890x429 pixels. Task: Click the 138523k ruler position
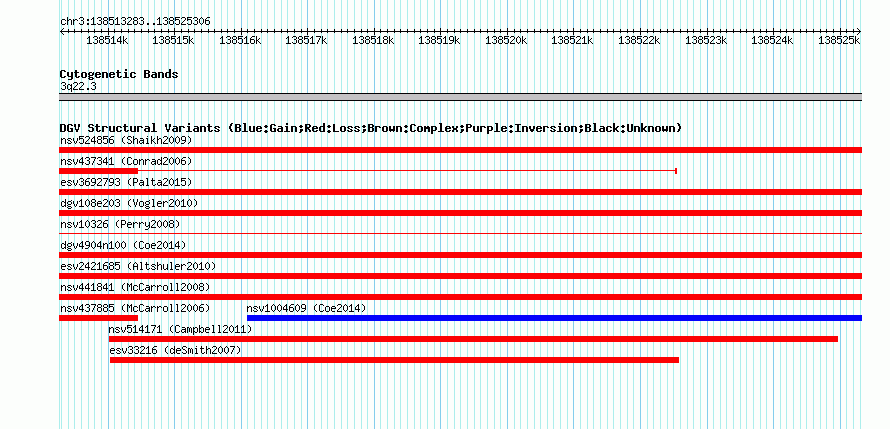click(x=706, y=40)
